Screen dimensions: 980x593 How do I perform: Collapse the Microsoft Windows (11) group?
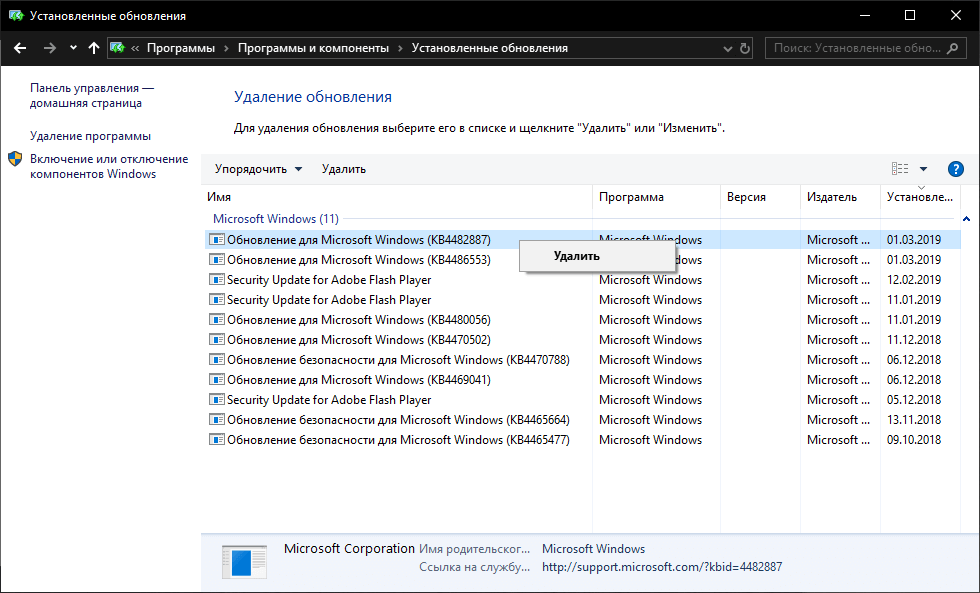(x=966, y=219)
